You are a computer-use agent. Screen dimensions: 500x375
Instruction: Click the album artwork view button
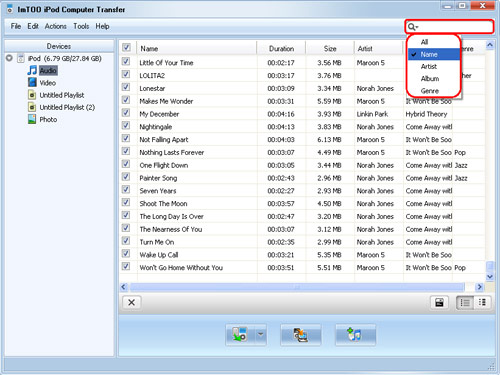click(439, 302)
